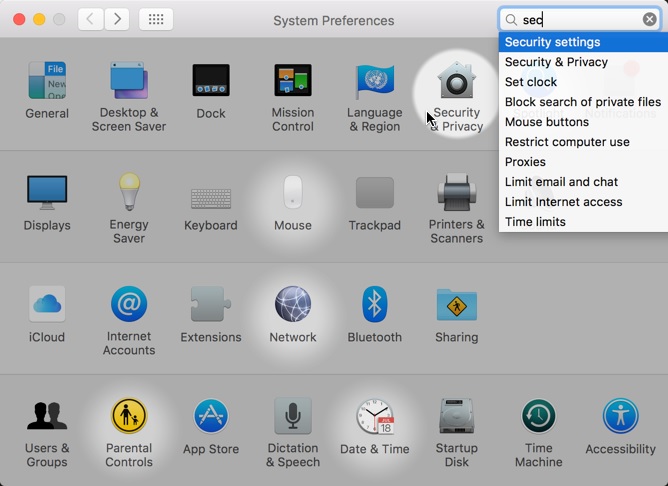Pick 'Block search of private files' suggestion
The image size is (668, 486).
coord(583,102)
